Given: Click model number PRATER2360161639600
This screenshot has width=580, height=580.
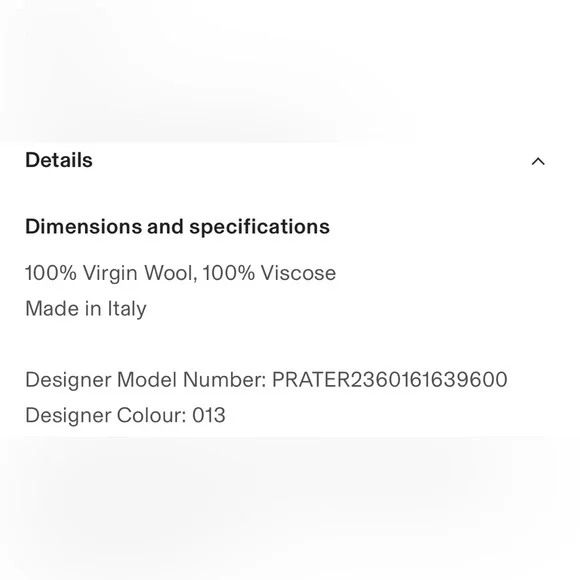Looking at the screenshot, I should coord(390,380).
